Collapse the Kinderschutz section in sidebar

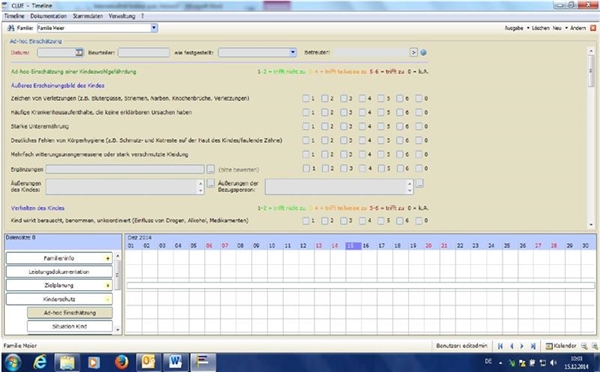108,299
